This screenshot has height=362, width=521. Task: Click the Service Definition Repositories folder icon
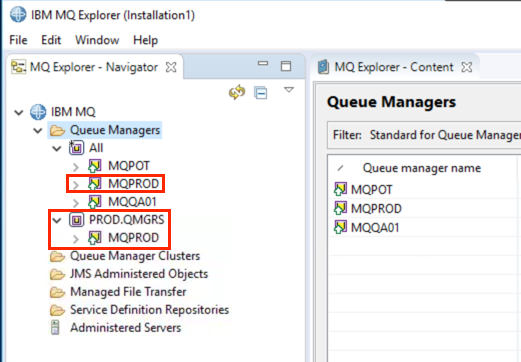tap(57, 310)
